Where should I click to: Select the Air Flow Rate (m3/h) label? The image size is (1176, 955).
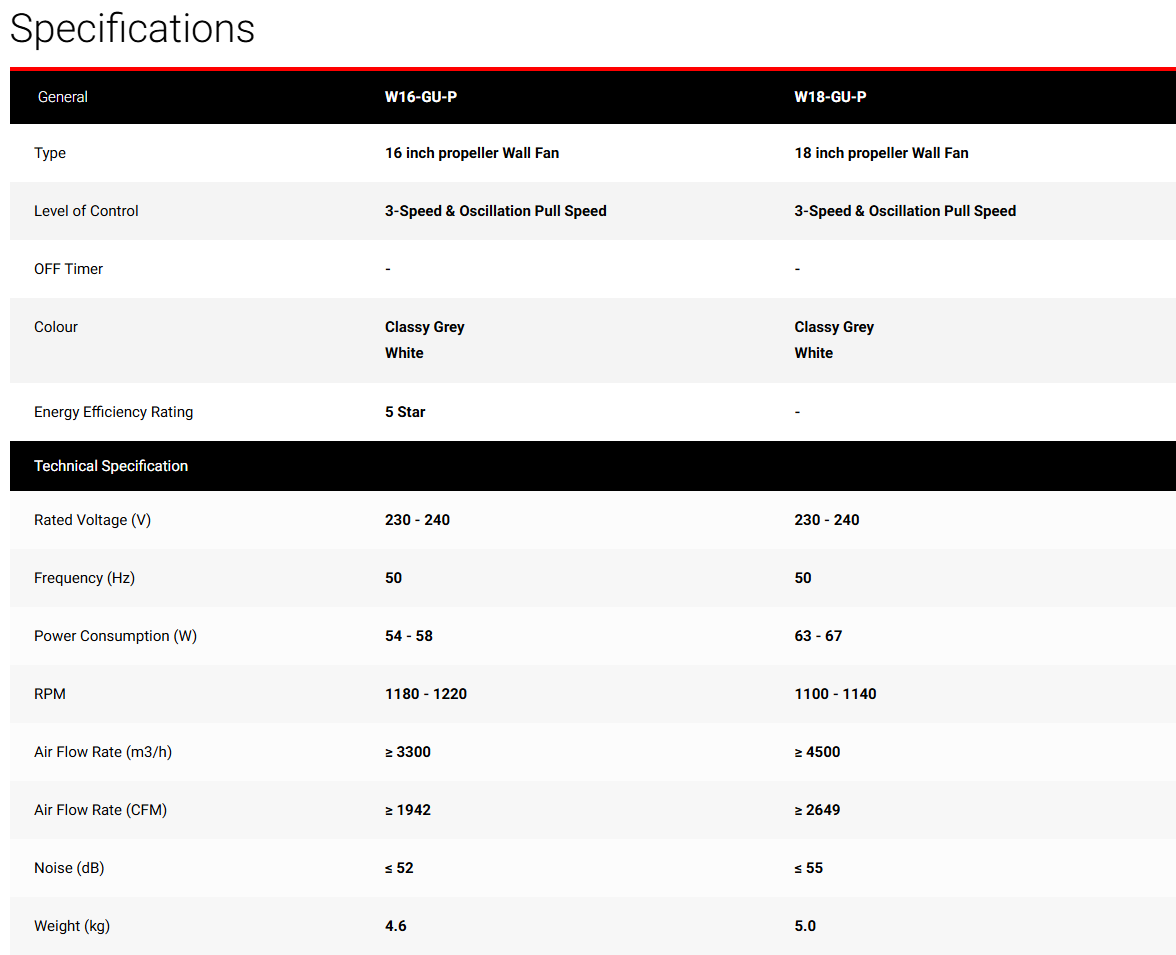(x=103, y=752)
